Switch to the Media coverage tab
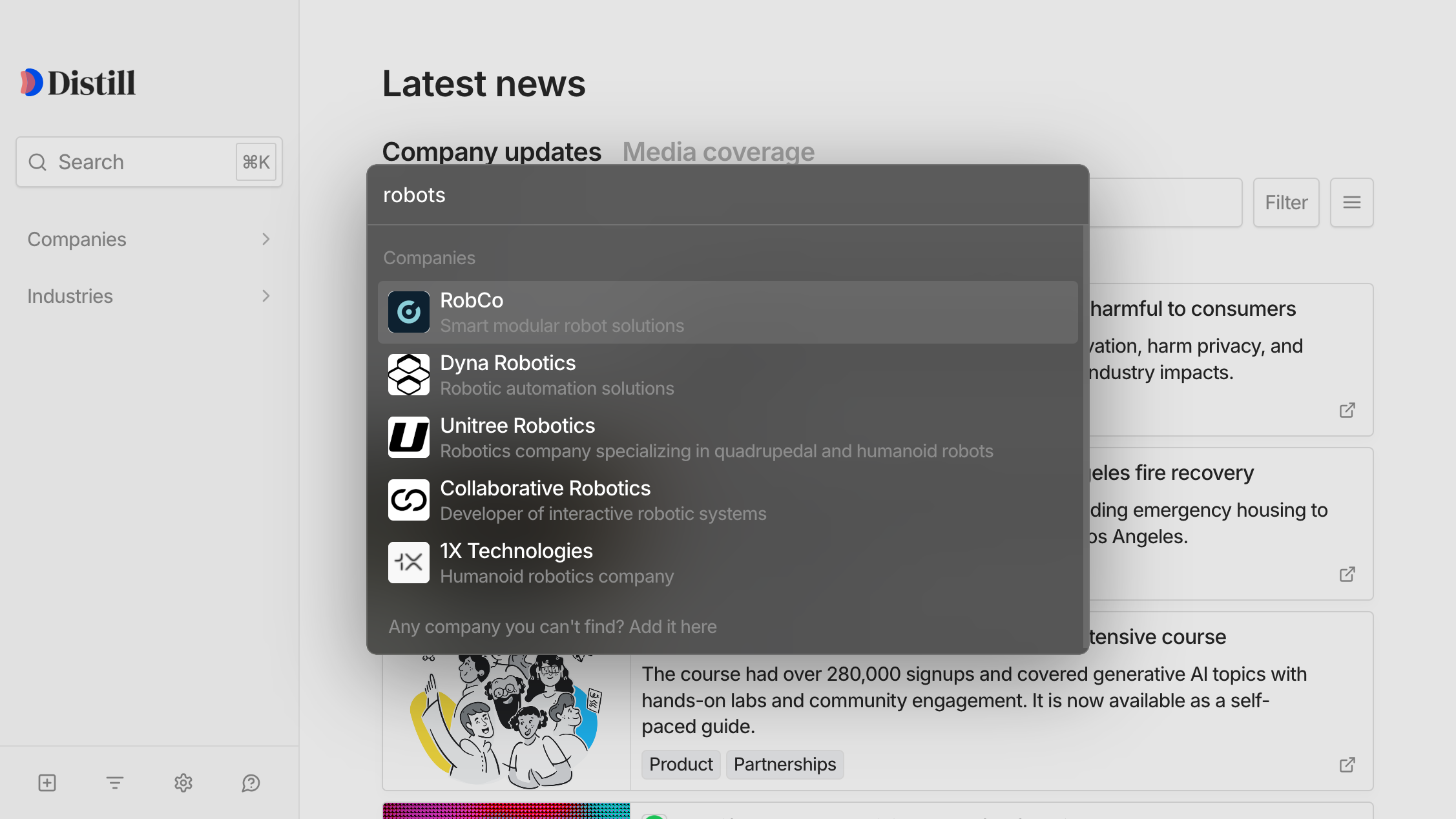This screenshot has height=819, width=1456. pos(718,151)
